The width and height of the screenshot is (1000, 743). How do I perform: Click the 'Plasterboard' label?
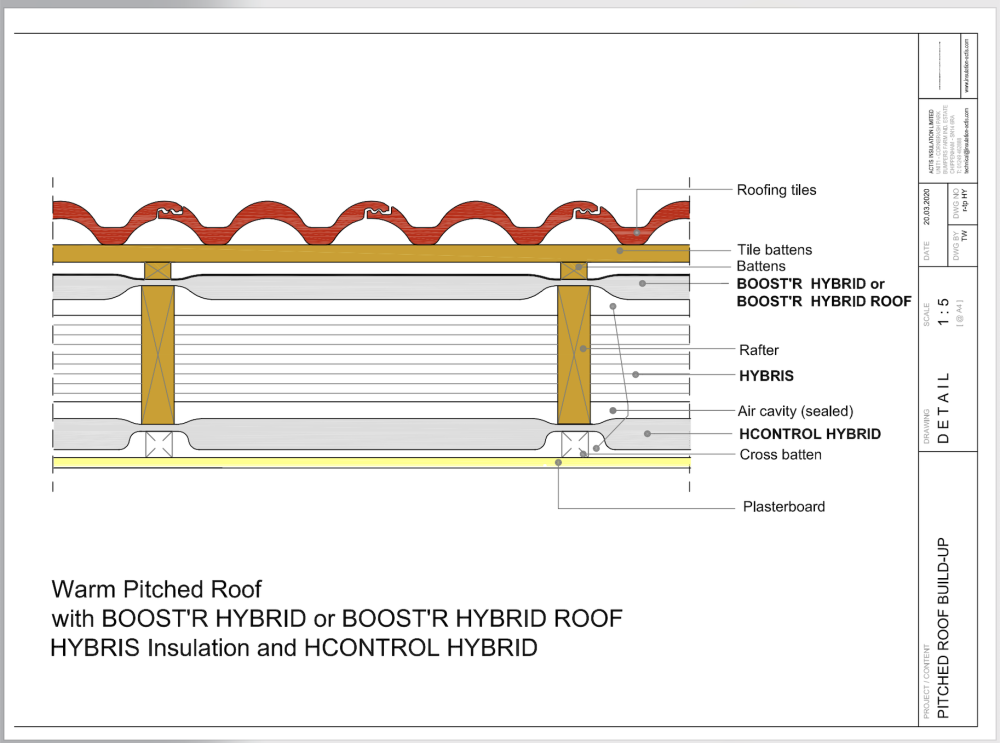784,506
